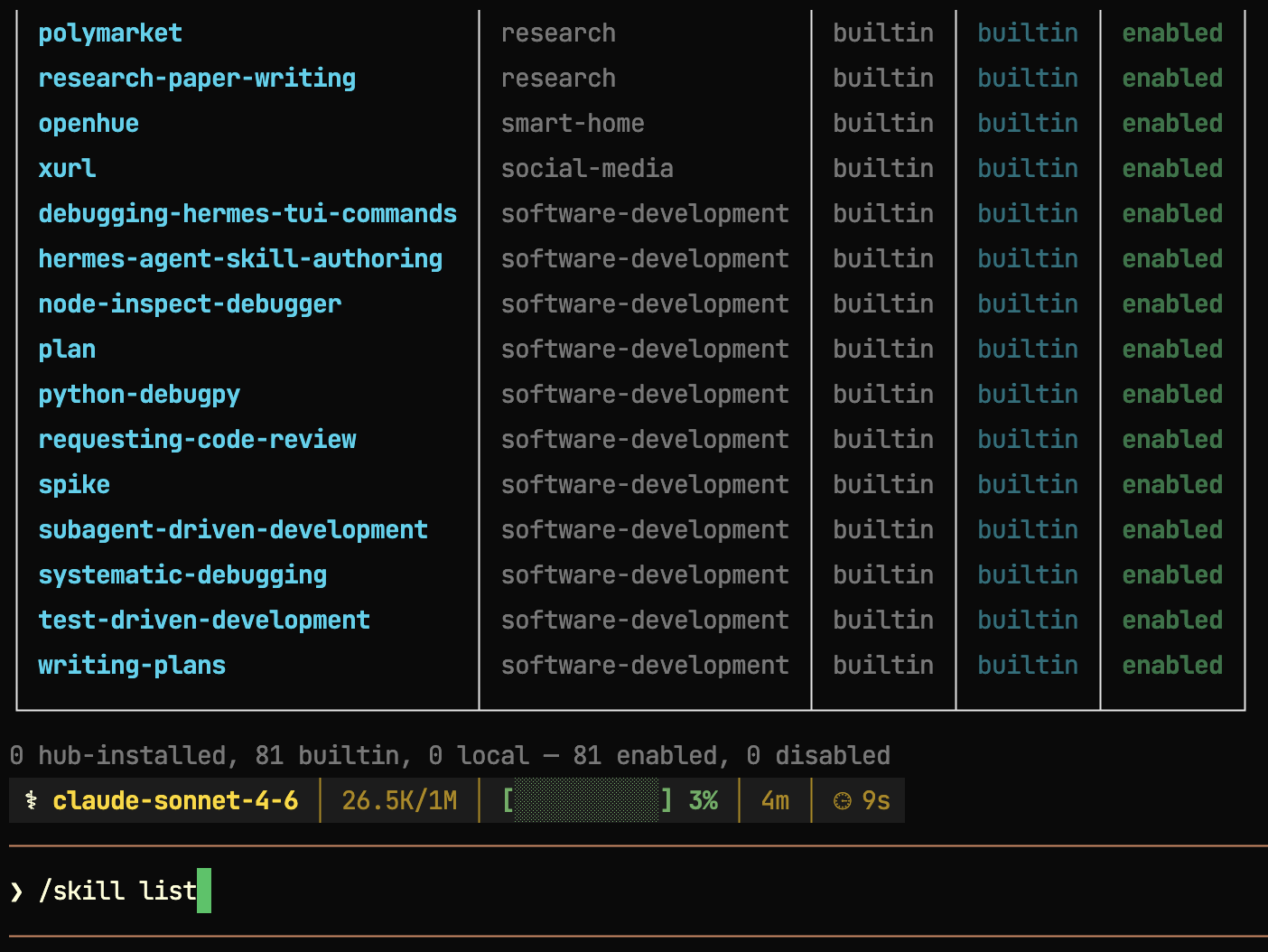Select the polymarket skill name
The width and height of the screenshot is (1268, 952).
110,33
